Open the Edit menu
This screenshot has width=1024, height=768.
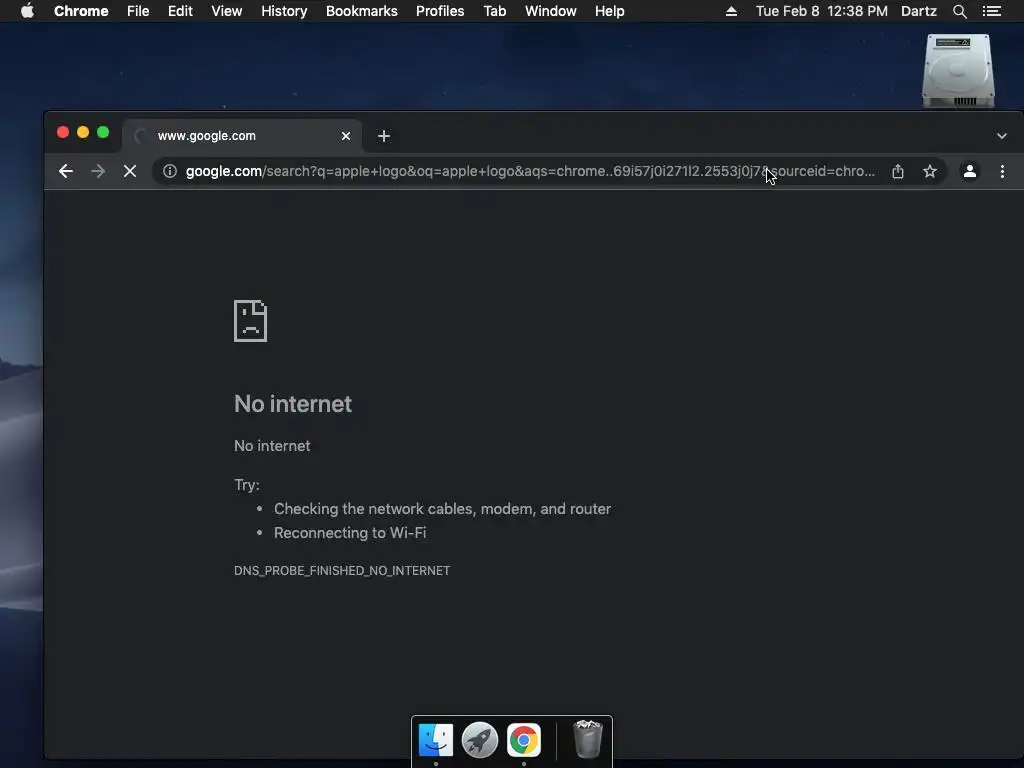pyautogui.click(x=180, y=11)
